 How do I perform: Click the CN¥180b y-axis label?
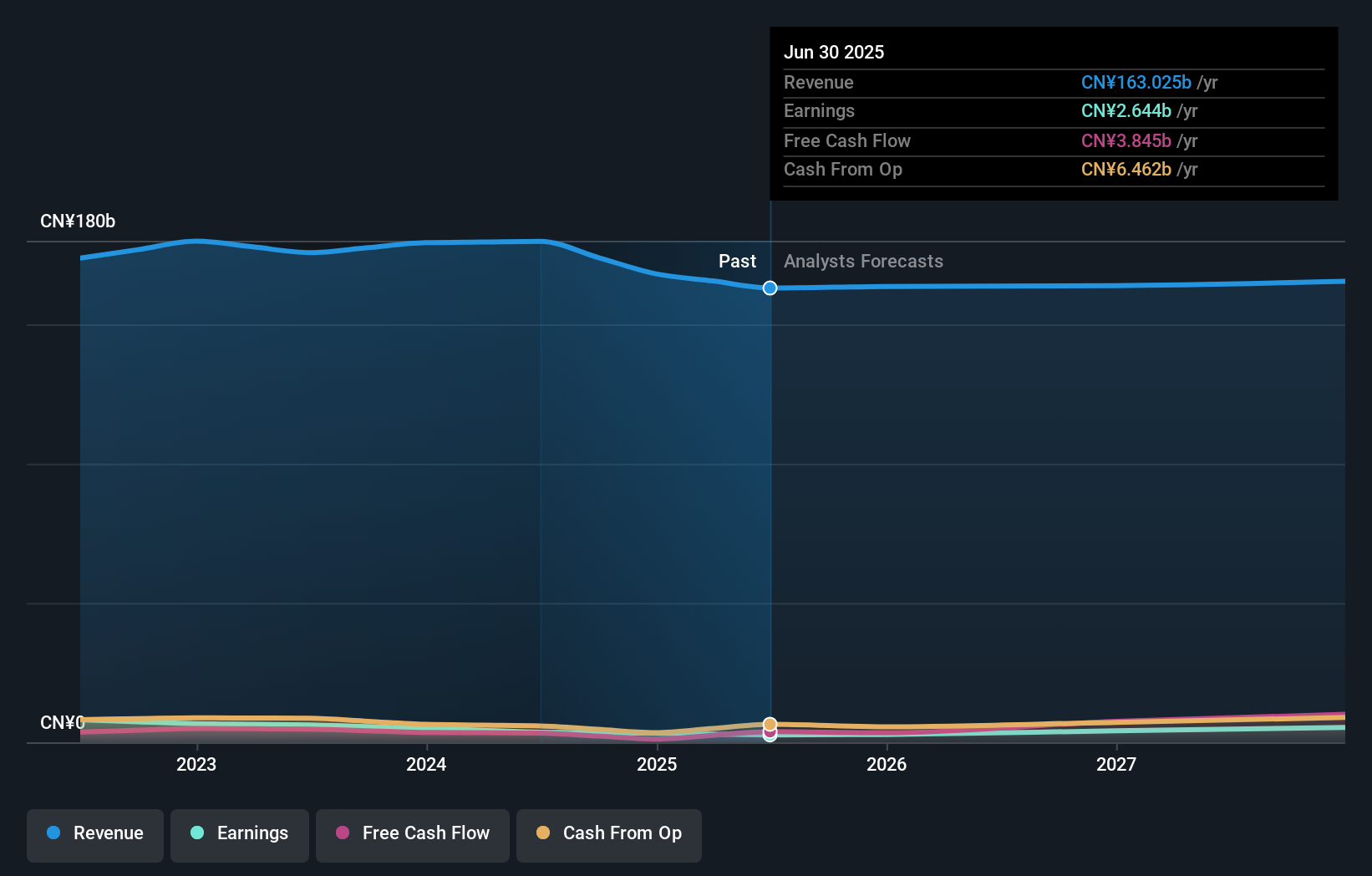[78, 222]
